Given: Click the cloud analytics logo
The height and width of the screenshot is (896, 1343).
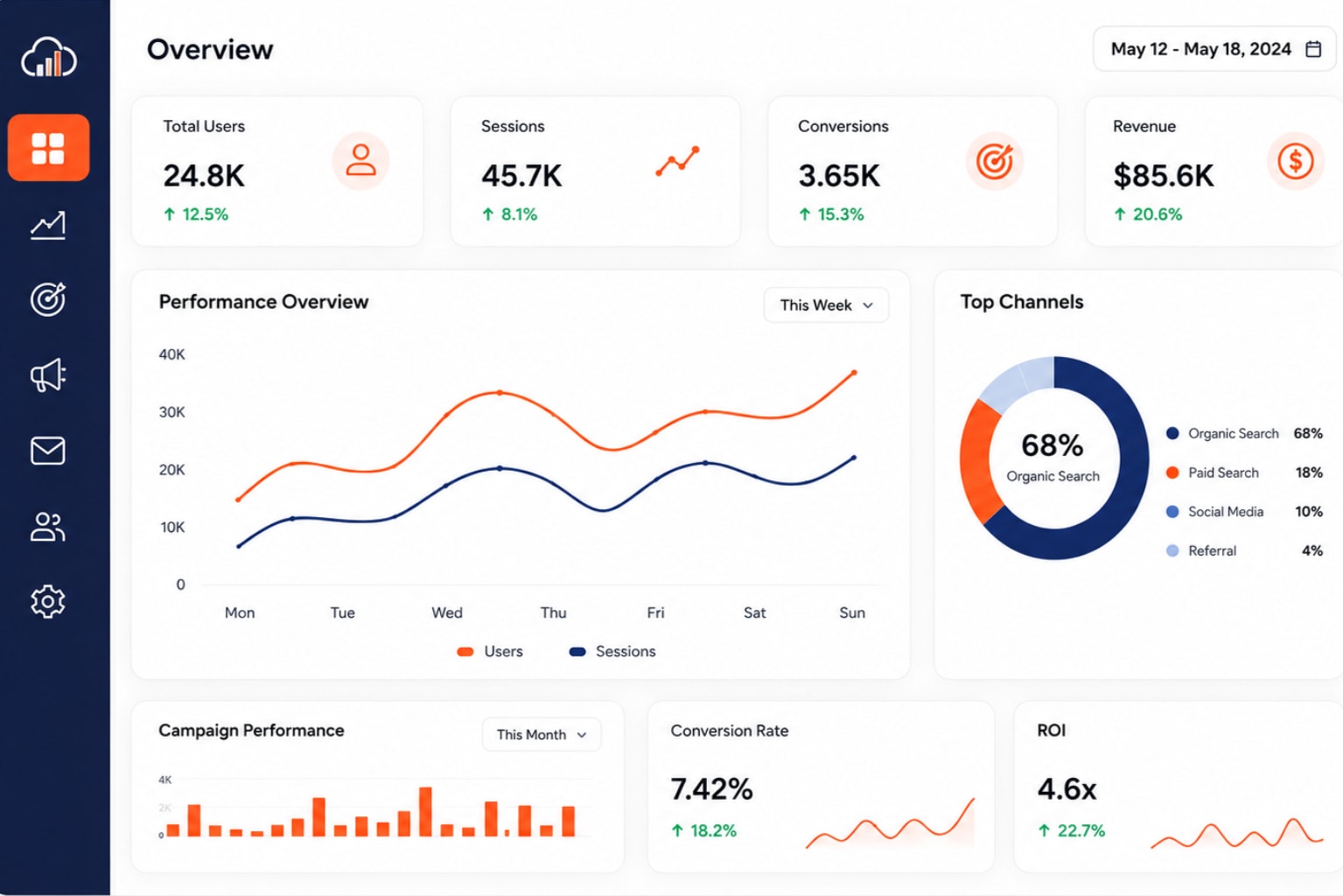Looking at the screenshot, I should point(49,58).
